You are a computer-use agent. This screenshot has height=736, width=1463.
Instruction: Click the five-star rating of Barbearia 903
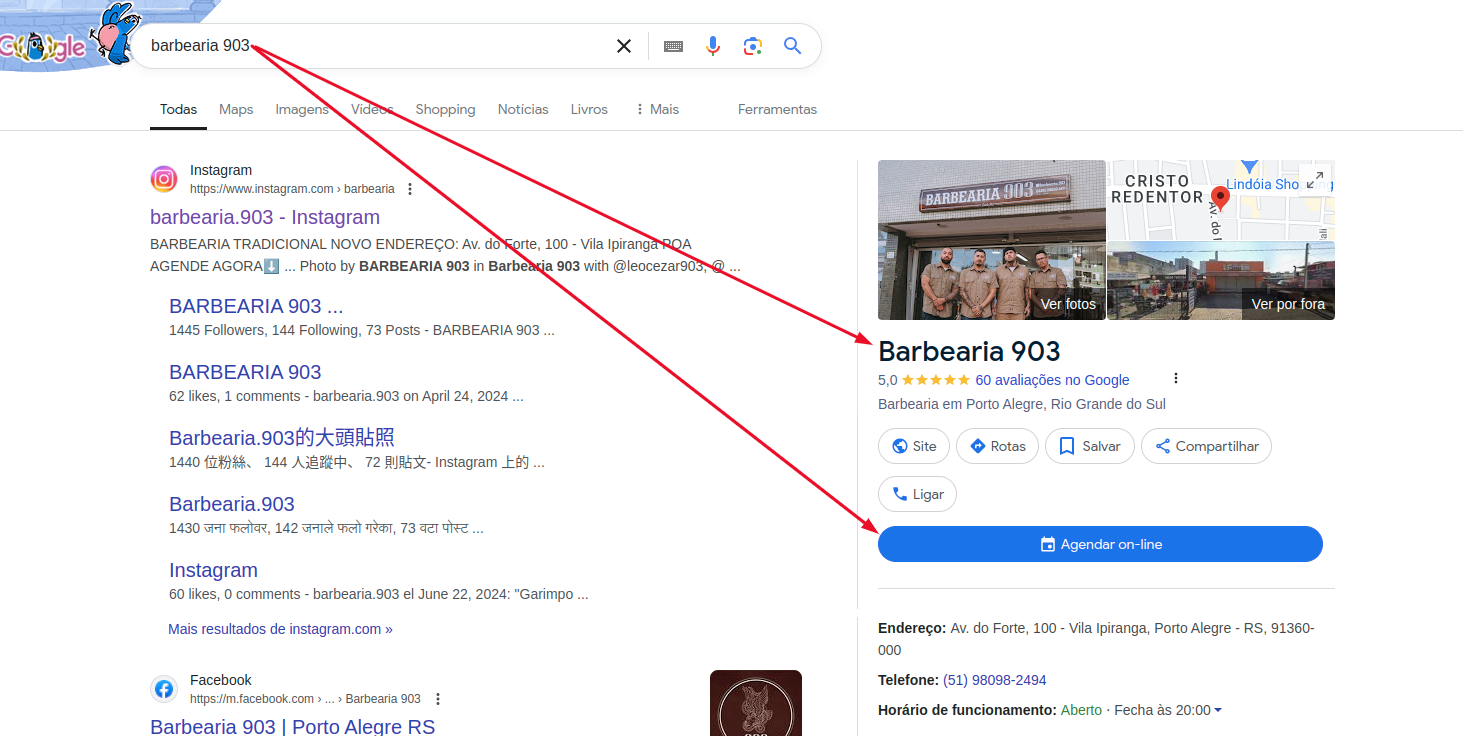(x=935, y=380)
